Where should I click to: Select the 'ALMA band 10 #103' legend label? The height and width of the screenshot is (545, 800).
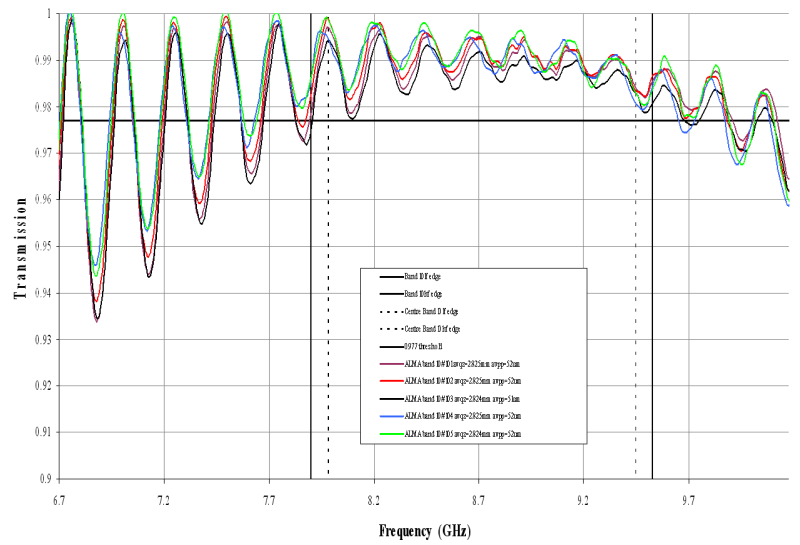click(462, 399)
